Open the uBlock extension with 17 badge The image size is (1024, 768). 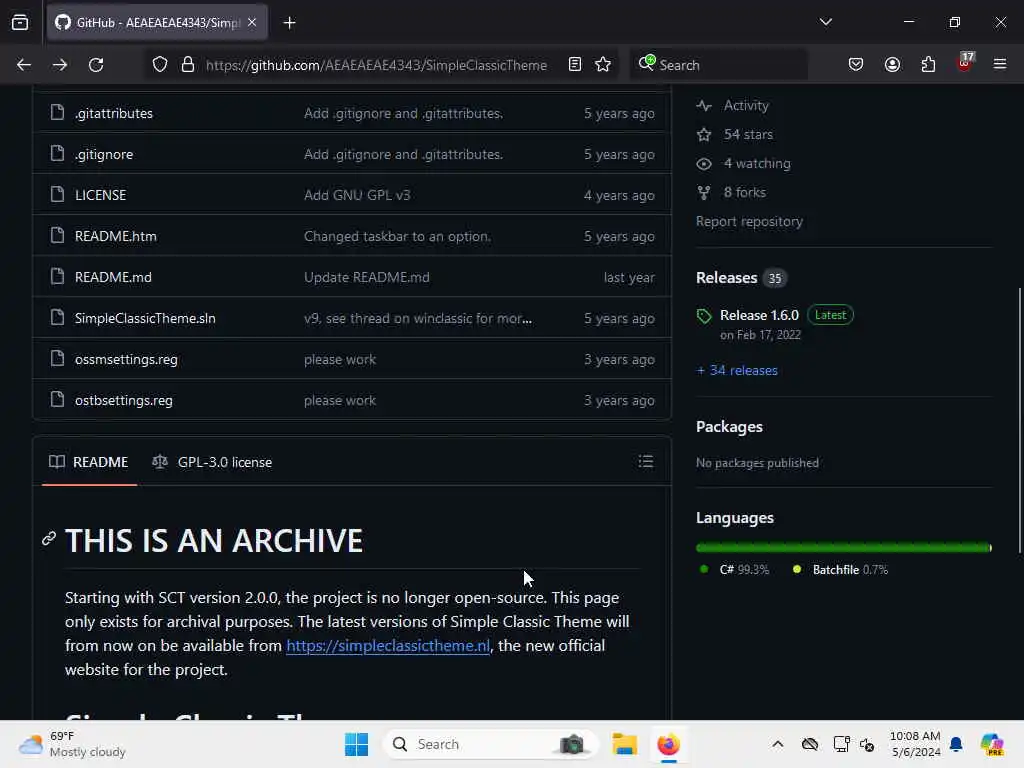point(965,63)
